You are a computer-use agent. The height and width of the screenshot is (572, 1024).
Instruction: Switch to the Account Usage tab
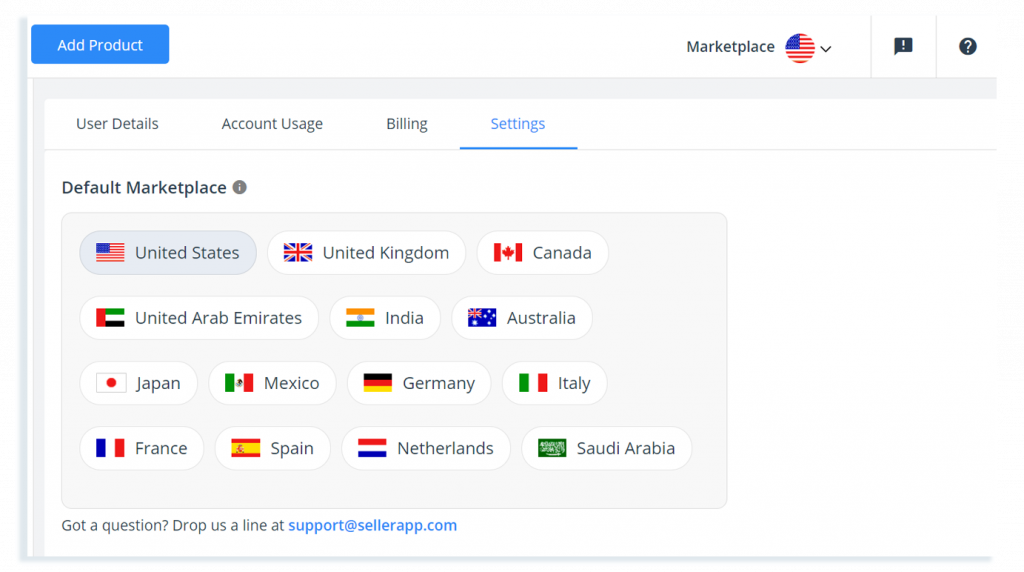[x=272, y=123]
